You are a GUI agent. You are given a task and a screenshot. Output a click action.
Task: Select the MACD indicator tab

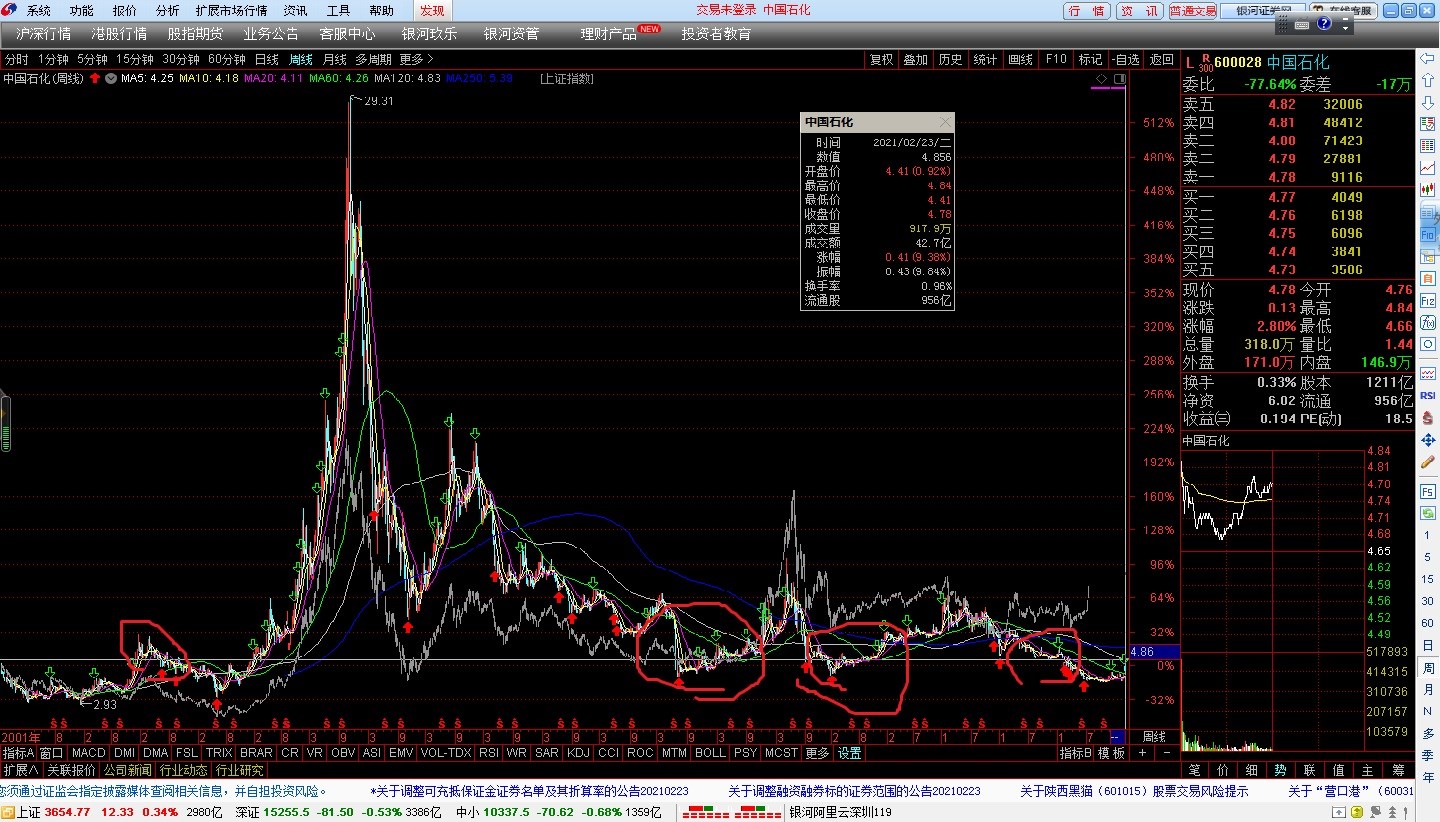point(88,753)
